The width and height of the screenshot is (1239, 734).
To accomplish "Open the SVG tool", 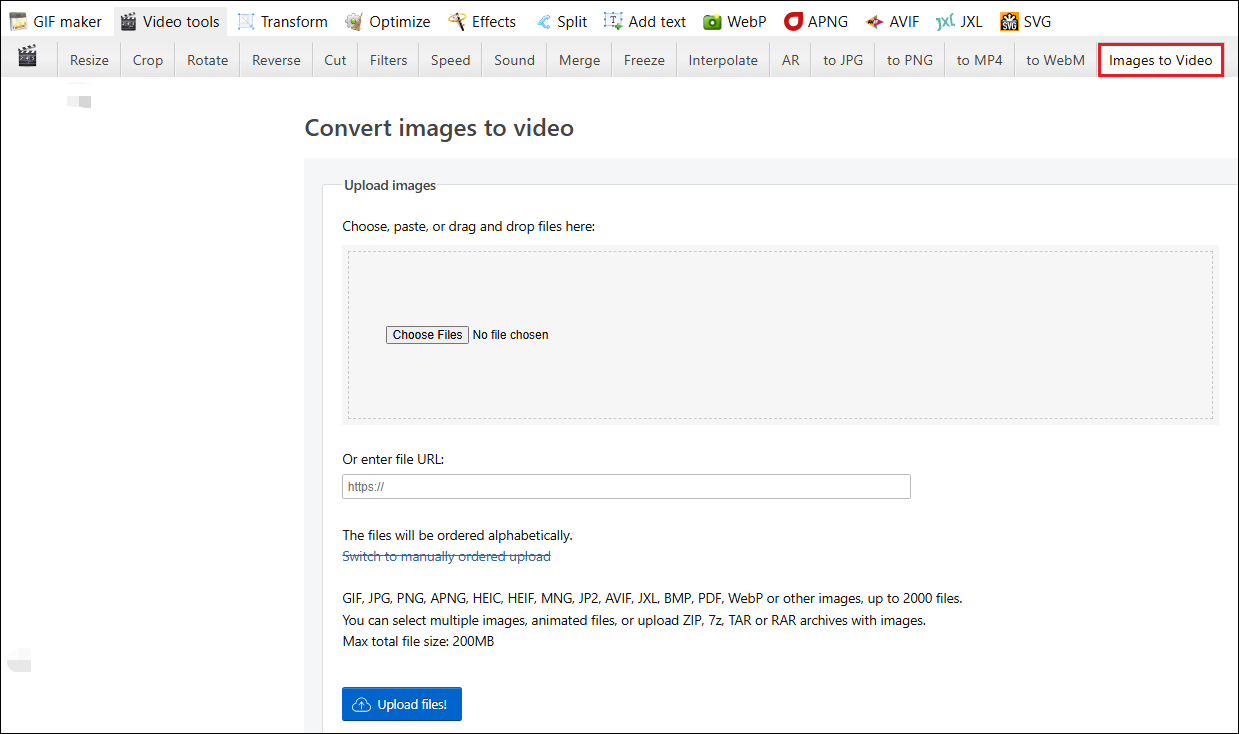I will [x=1026, y=20].
